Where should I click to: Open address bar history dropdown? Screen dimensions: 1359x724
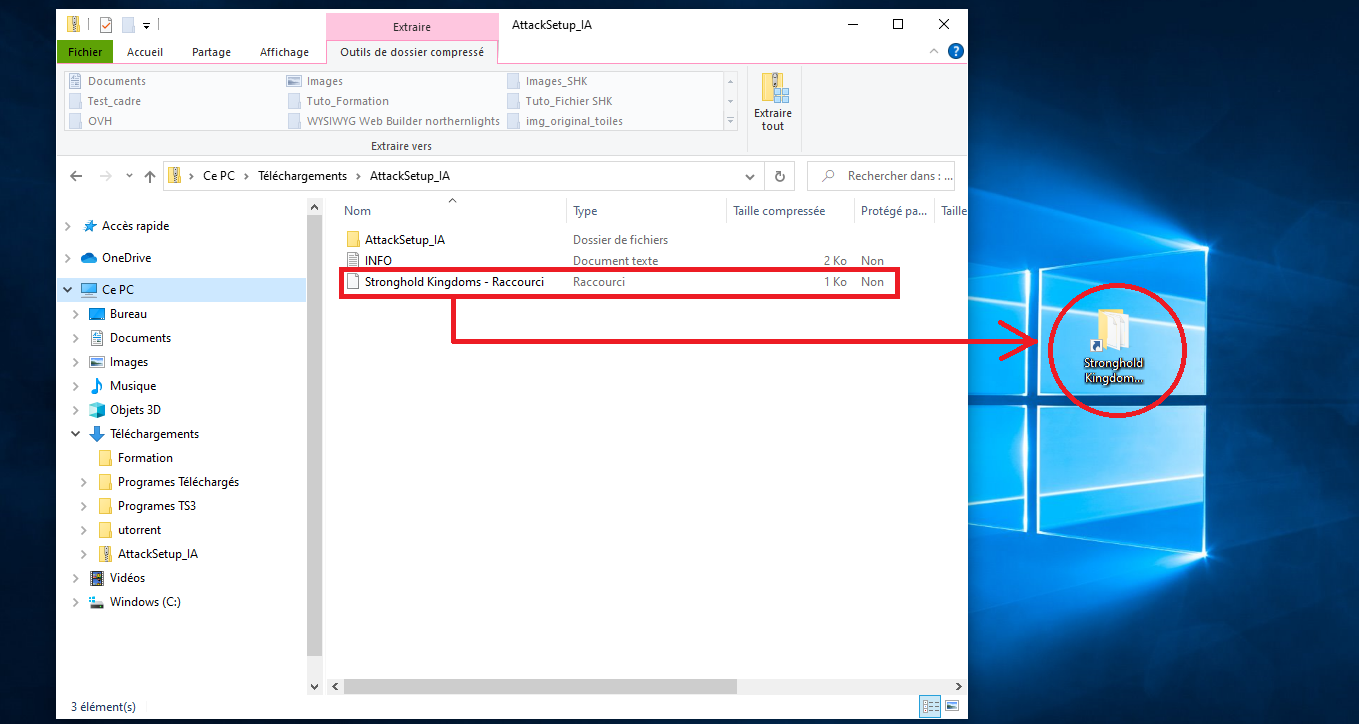pos(750,176)
